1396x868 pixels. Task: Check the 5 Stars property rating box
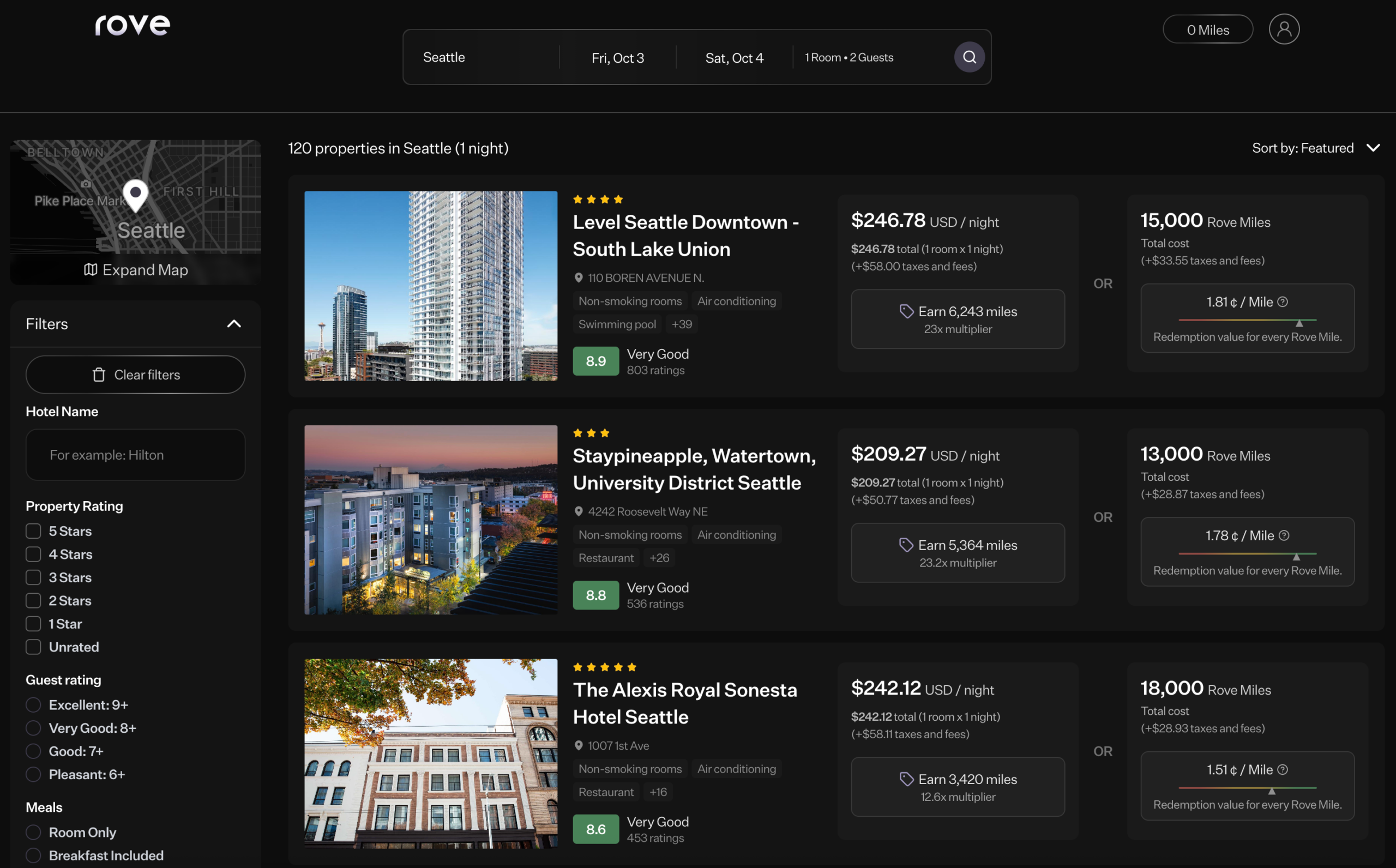click(33, 531)
